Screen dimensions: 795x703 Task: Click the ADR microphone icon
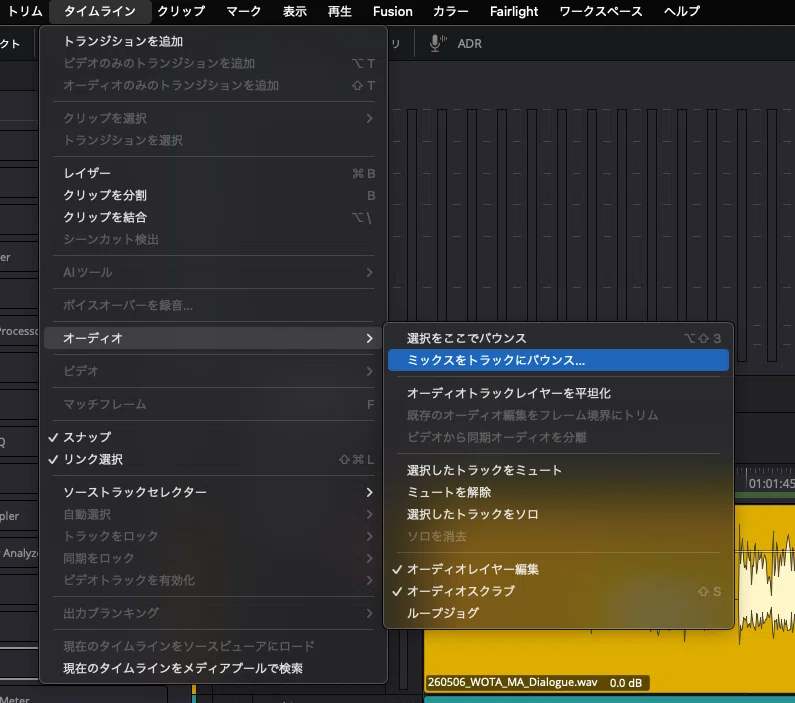(x=437, y=44)
